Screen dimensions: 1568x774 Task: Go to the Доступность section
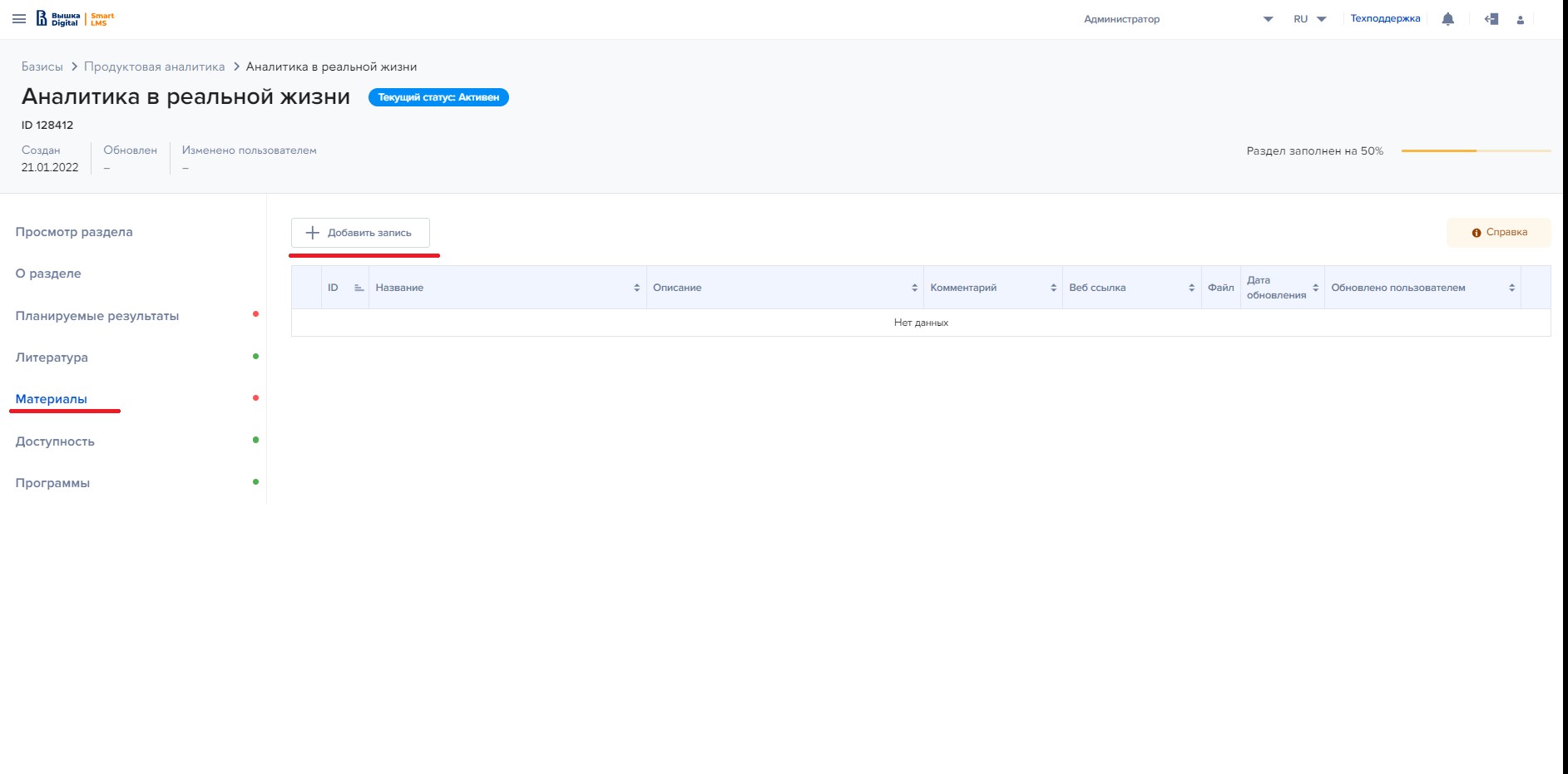coord(55,441)
